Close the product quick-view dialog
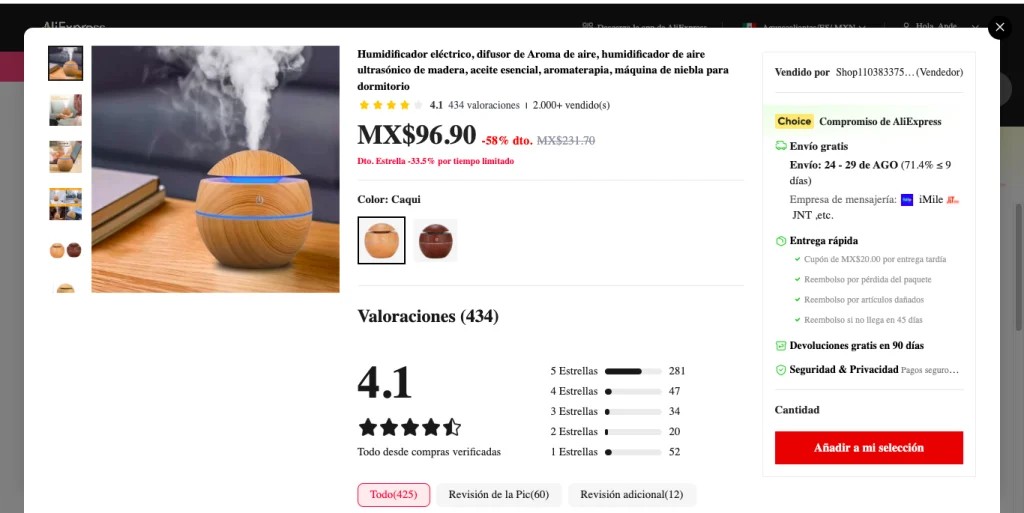 tap(1000, 27)
